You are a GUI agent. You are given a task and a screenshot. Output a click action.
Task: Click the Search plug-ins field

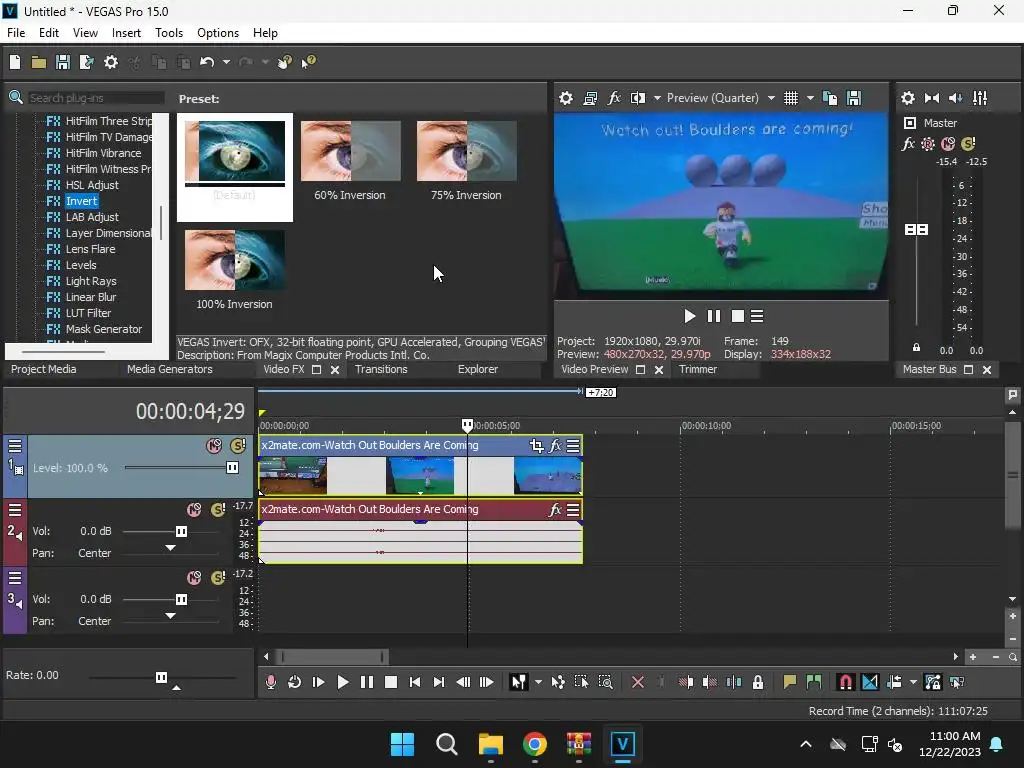[95, 98]
